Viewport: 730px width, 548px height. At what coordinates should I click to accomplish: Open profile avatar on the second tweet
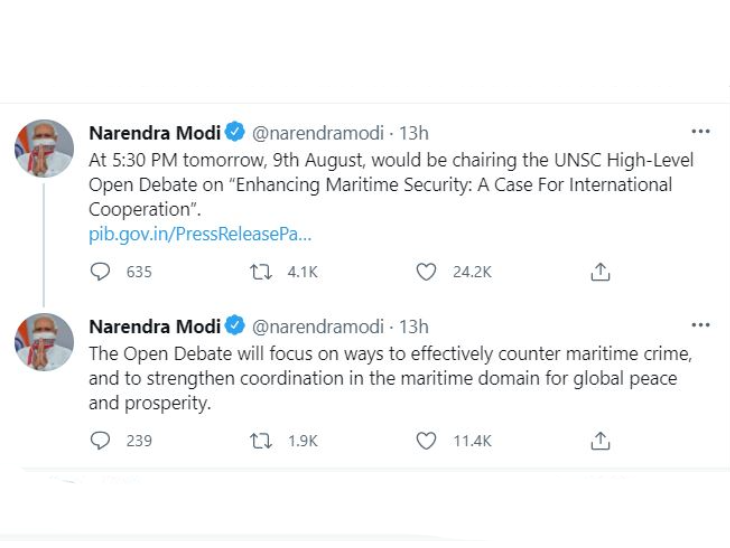pyautogui.click(x=44, y=342)
